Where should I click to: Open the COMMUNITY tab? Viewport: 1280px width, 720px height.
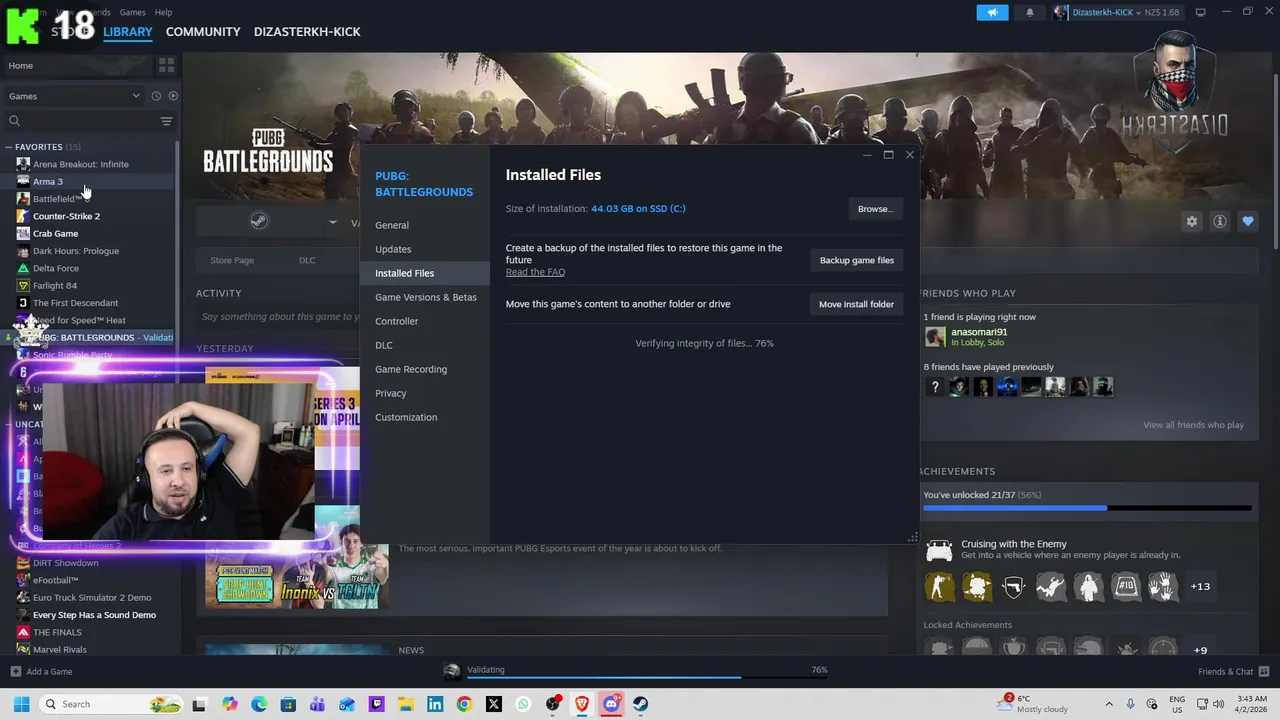coord(203,32)
